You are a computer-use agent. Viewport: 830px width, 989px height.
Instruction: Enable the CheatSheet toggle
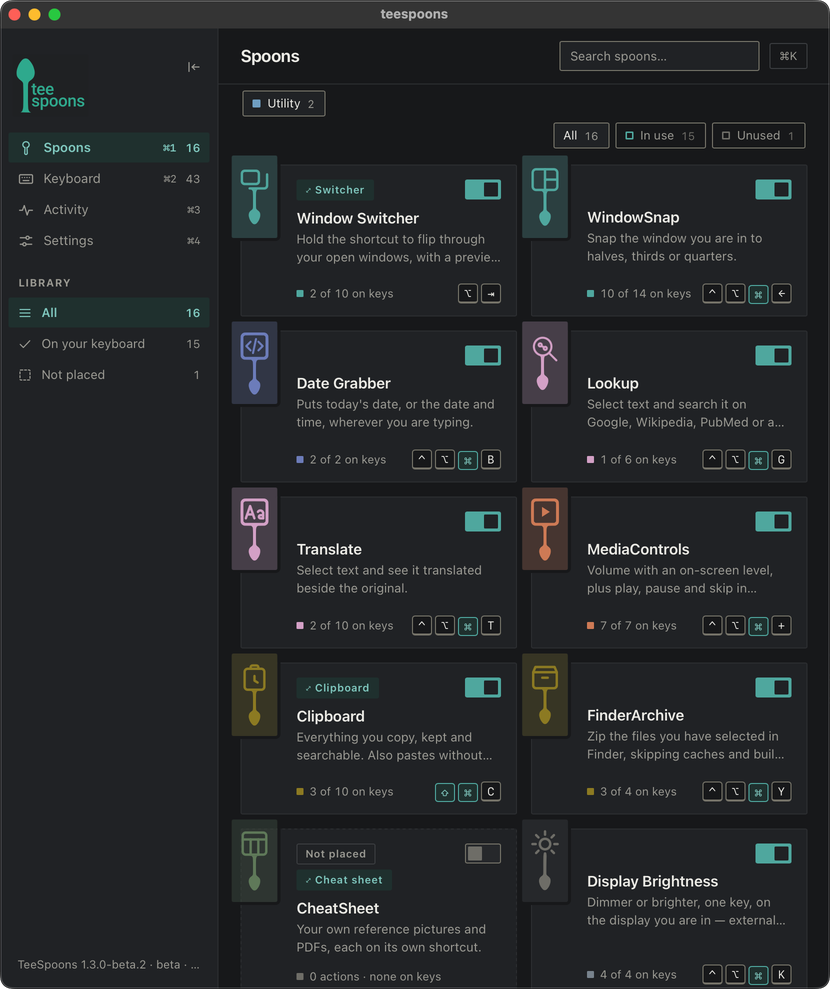click(483, 853)
